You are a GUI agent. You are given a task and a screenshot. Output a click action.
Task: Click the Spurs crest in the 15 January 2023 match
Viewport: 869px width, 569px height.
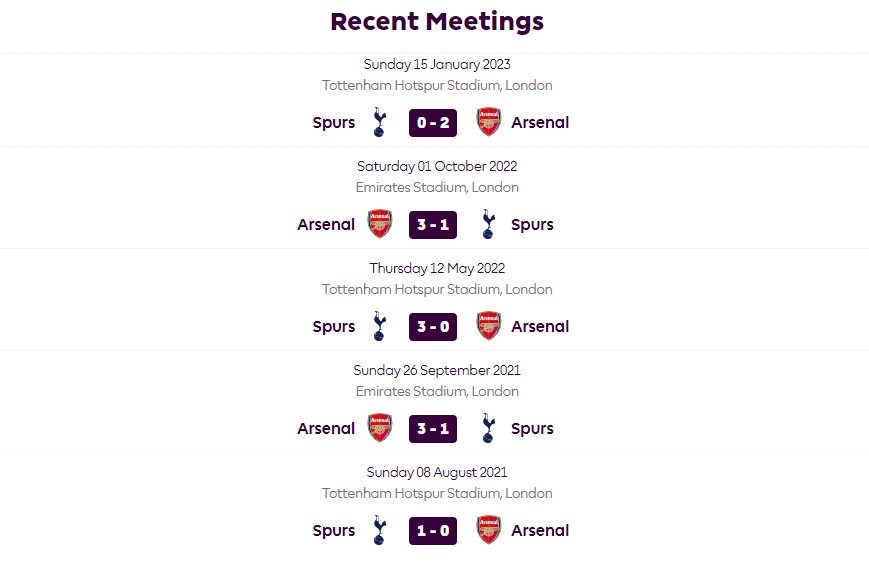380,122
